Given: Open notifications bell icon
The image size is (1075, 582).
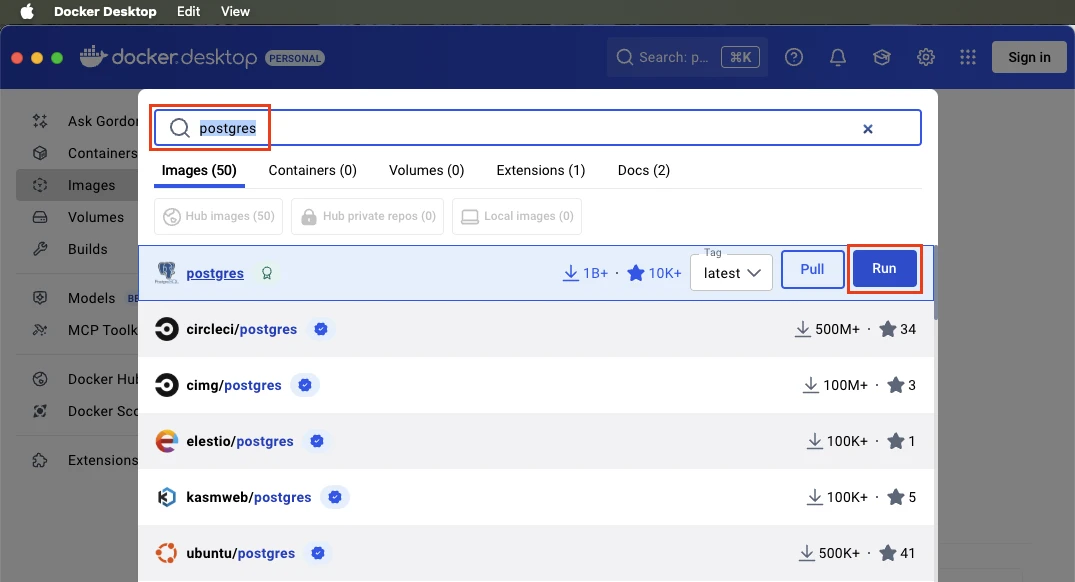Looking at the screenshot, I should [838, 58].
